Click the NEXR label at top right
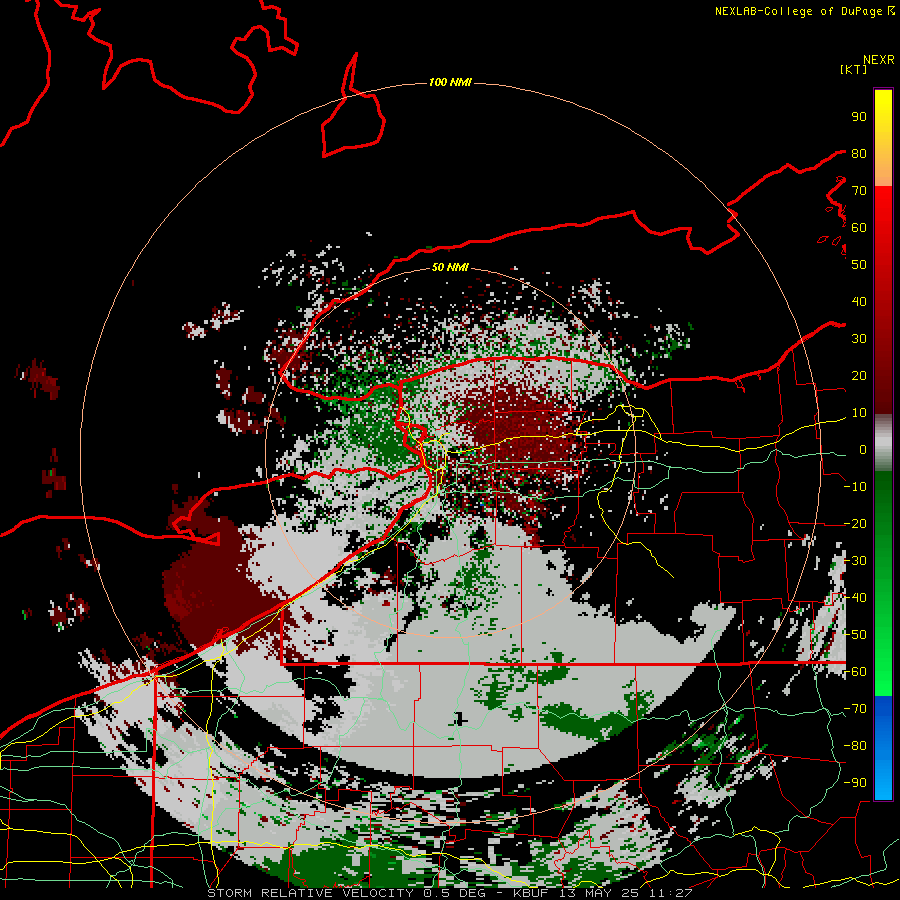This screenshot has height=900, width=900. (879, 60)
